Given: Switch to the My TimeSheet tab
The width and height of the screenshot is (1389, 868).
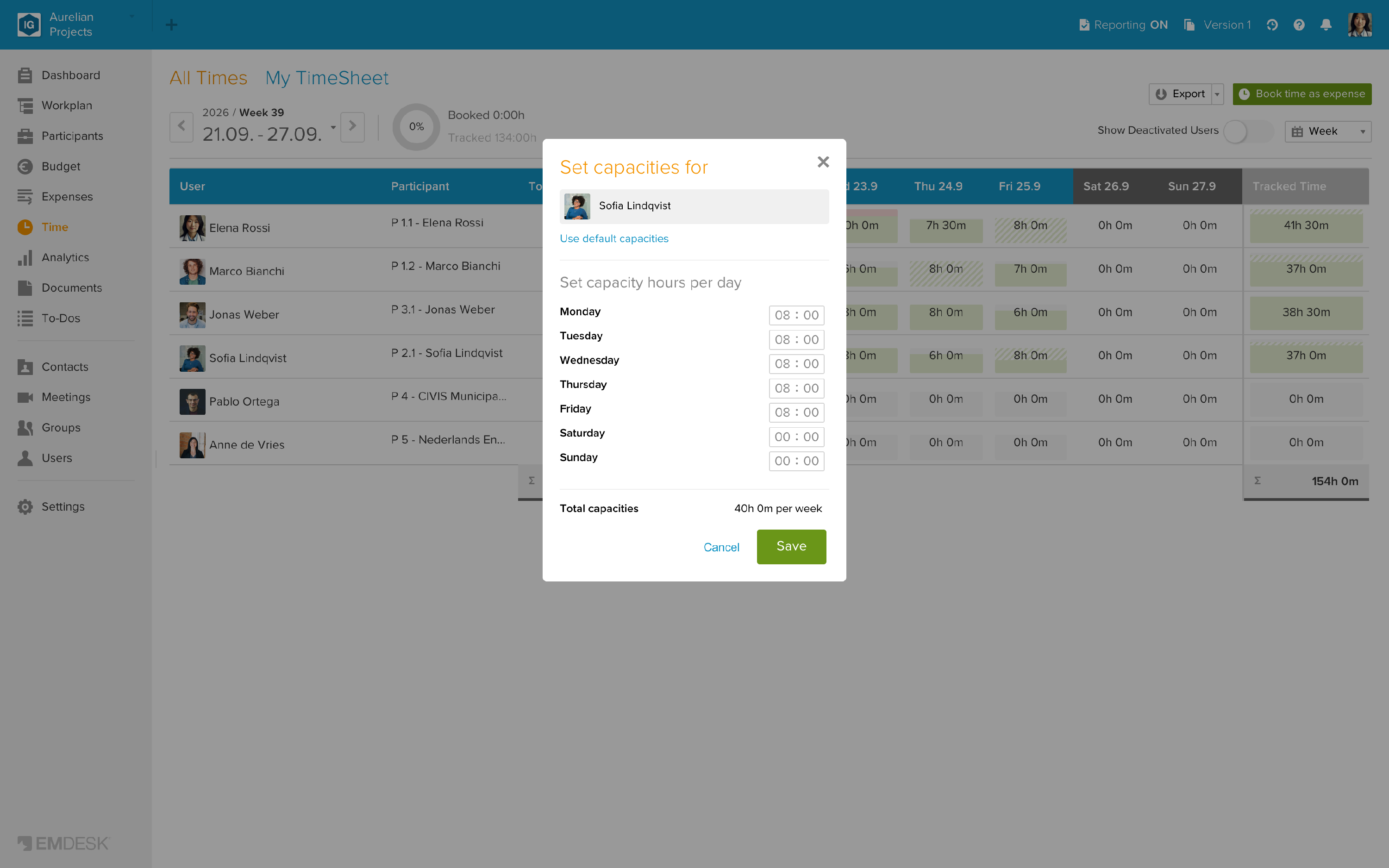Looking at the screenshot, I should tap(326, 78).
